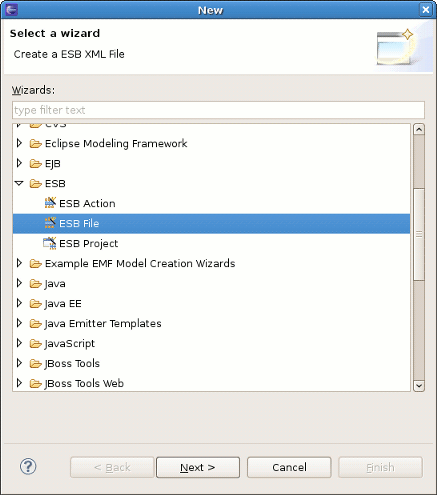
Task: Expand the EJB category
Action: 19,163
